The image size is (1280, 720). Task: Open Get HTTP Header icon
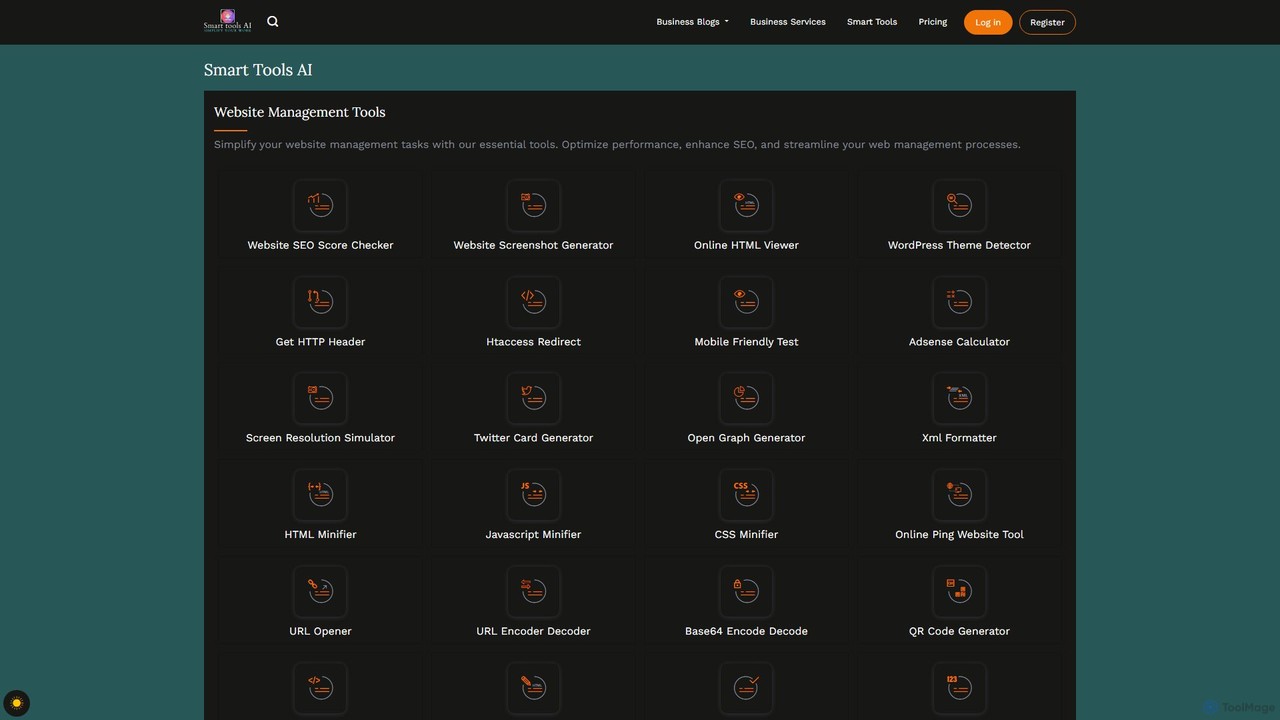coord(320,302)
